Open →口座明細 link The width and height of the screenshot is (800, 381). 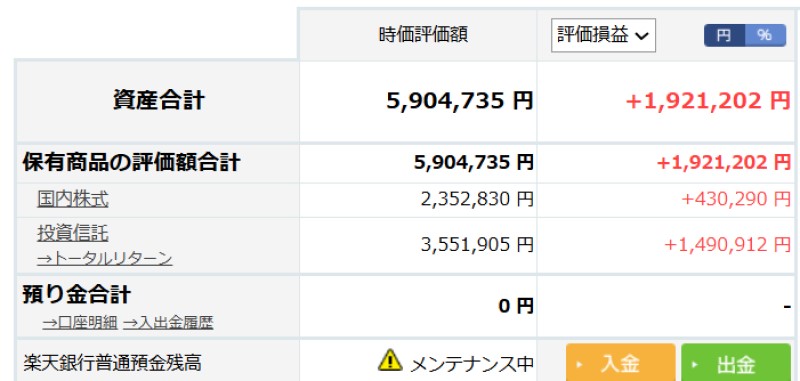80,323
